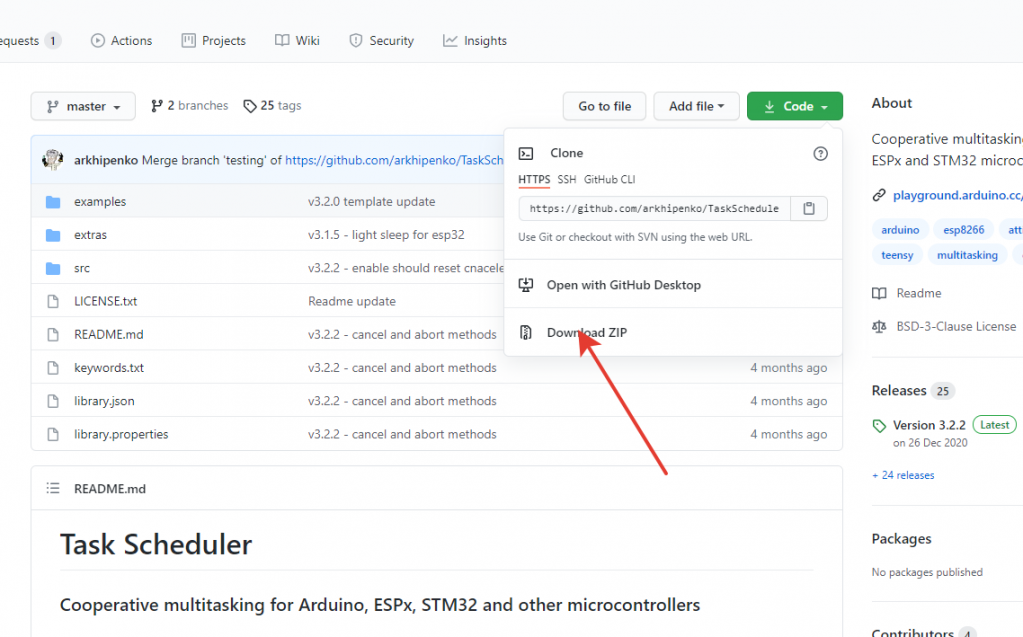This screenshot has width=1023, height=637.
Task: Click the library.json file icon
Action: 53,401
